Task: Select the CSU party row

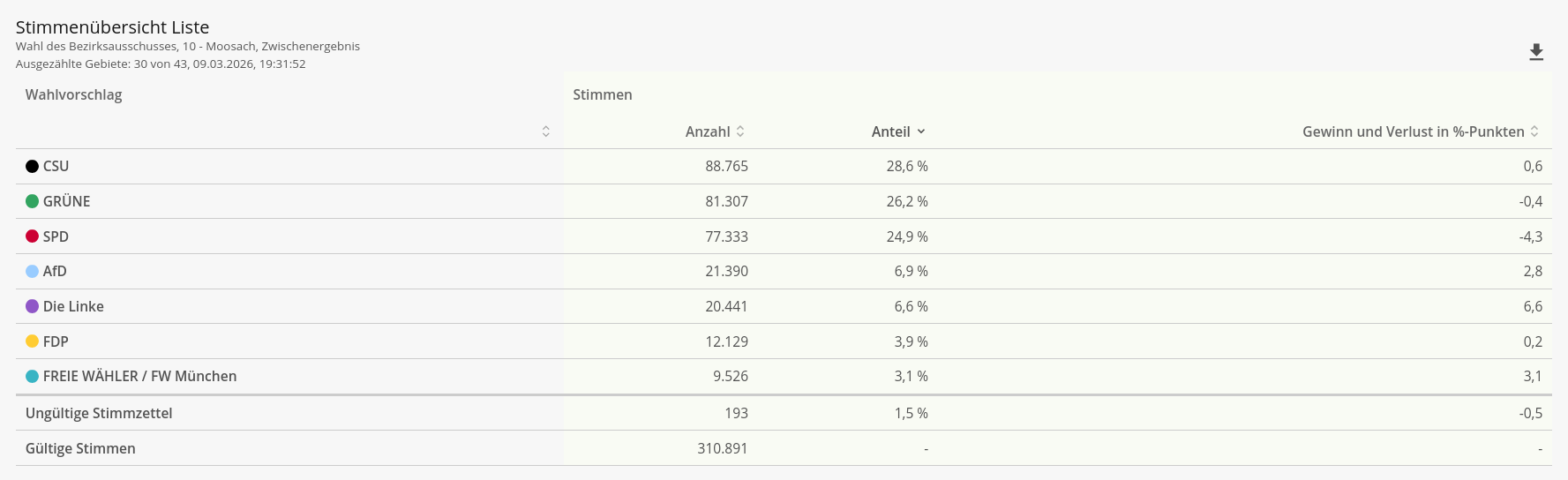Action: [56, 166]
